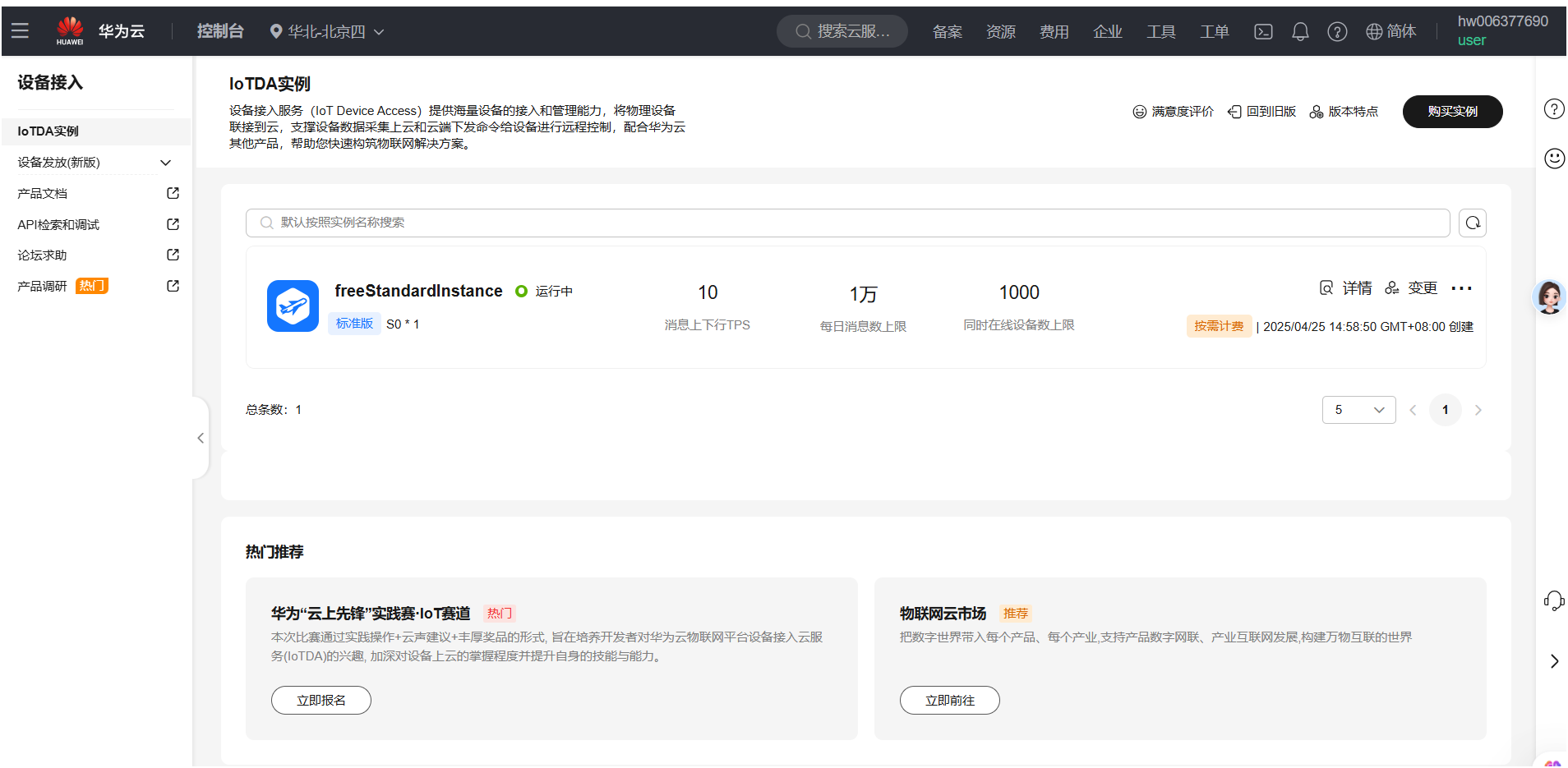Click the 满意度评价 satisfaction icon link
Screen dimensions: 1568x768
click(1173, 112)
